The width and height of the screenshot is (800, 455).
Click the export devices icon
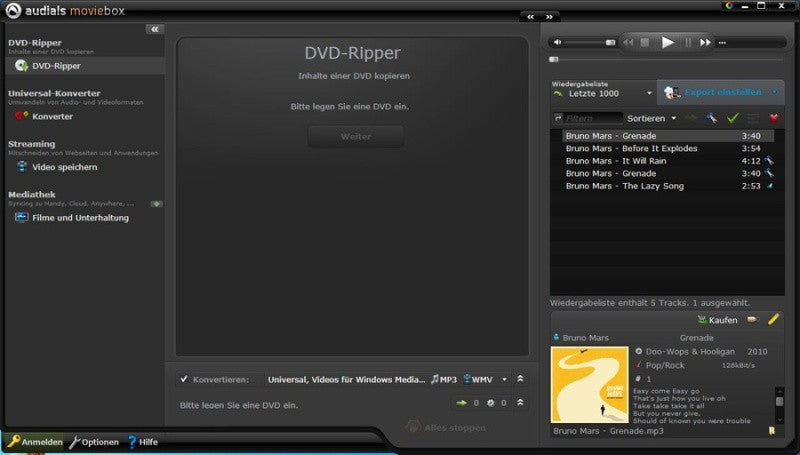pyautogui.click(x=672, y=92)
